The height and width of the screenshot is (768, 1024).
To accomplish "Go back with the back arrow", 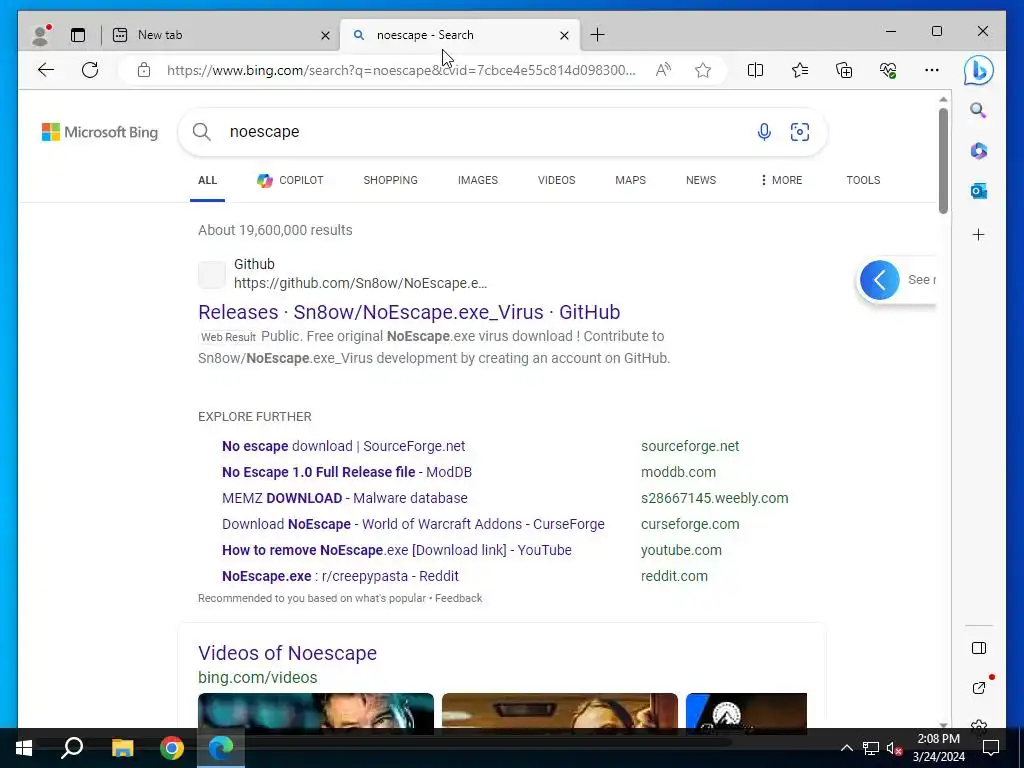I will (46, 70).
